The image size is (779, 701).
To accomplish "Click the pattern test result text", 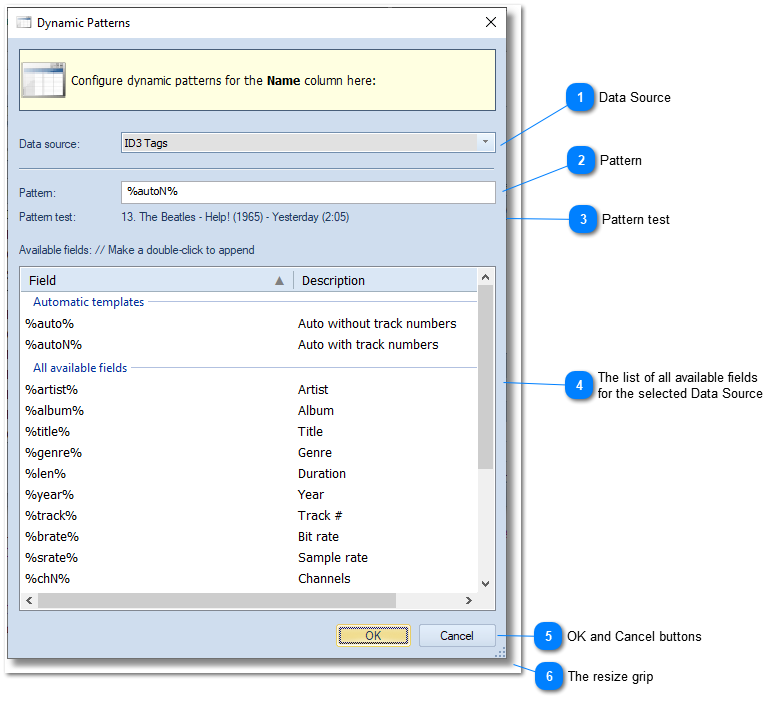I will click(235, 217).
